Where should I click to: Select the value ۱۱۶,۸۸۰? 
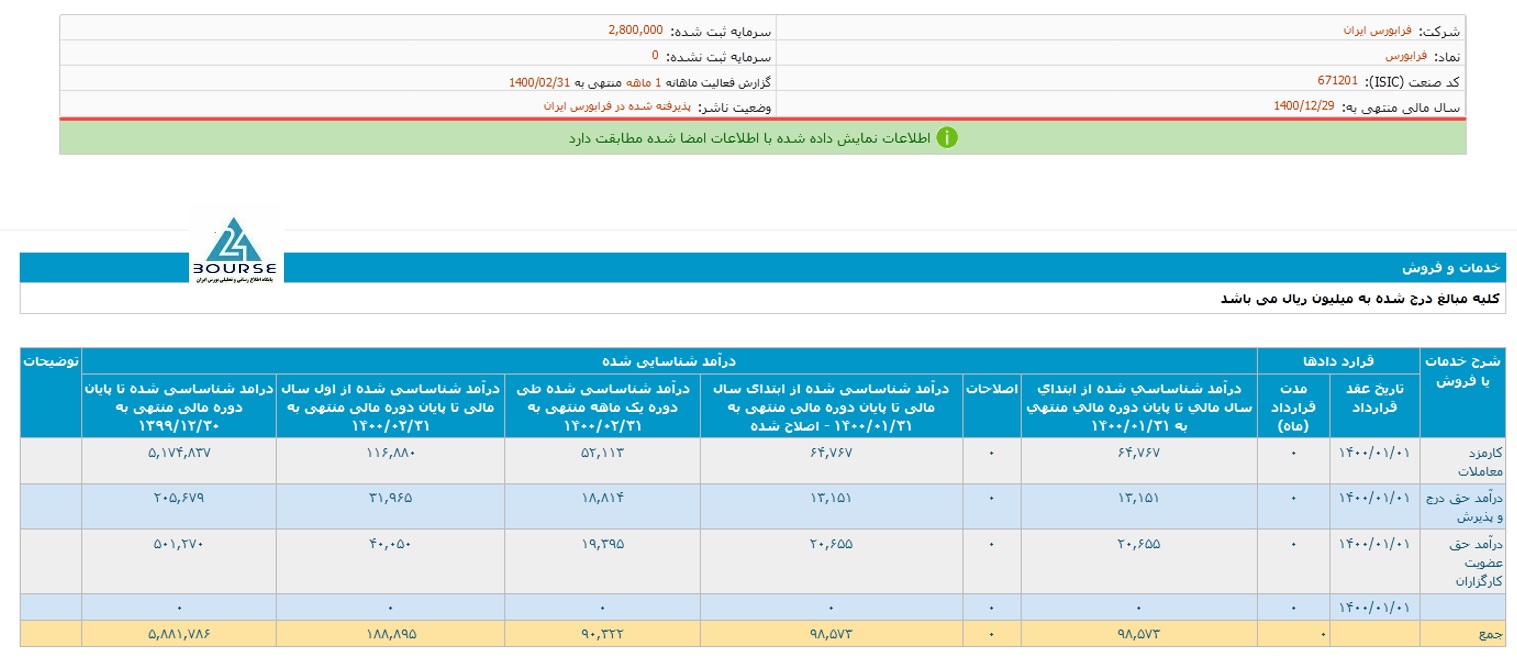tap(392, 452)
